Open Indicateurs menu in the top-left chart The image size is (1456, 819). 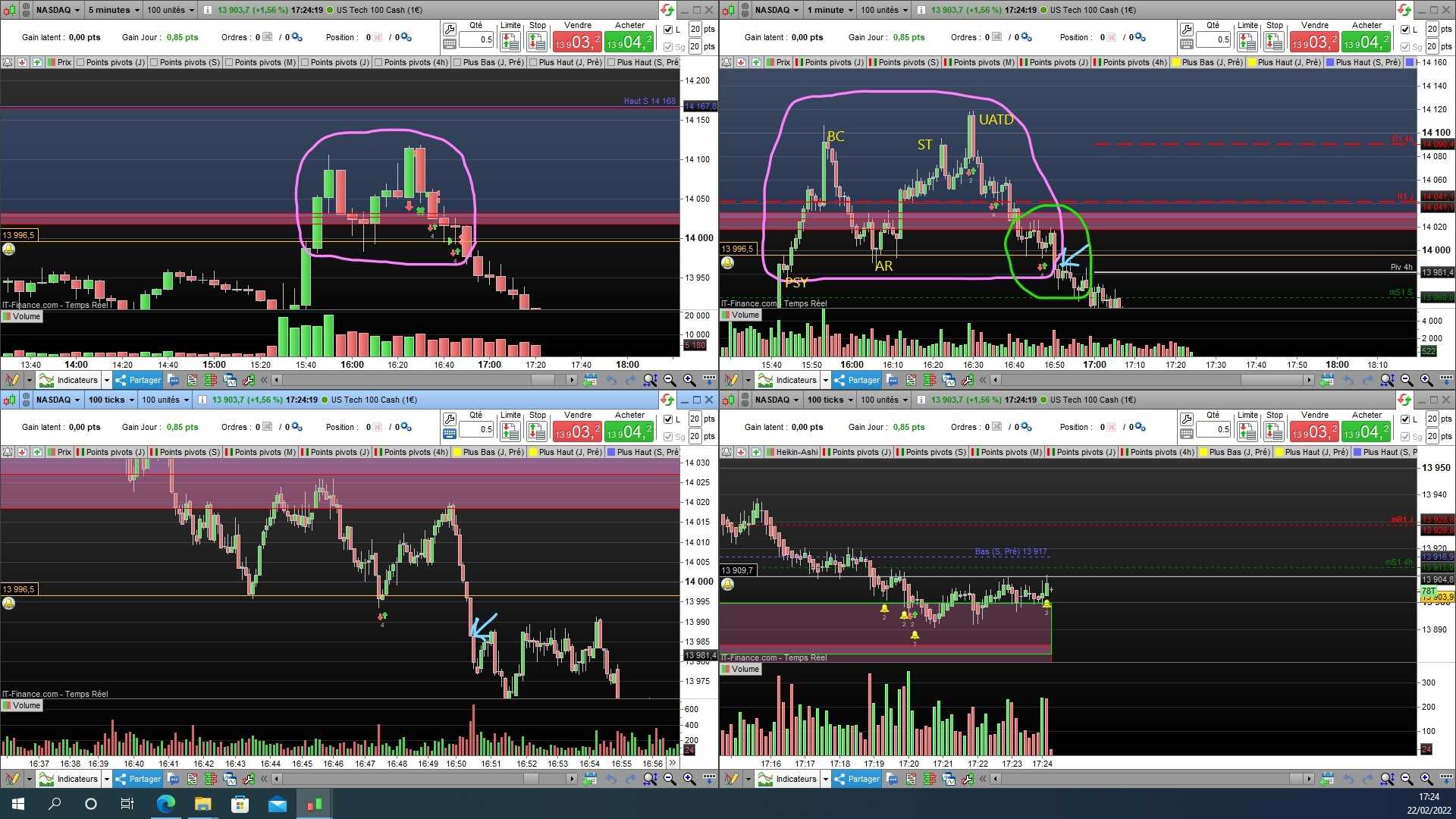click(70, 380)
